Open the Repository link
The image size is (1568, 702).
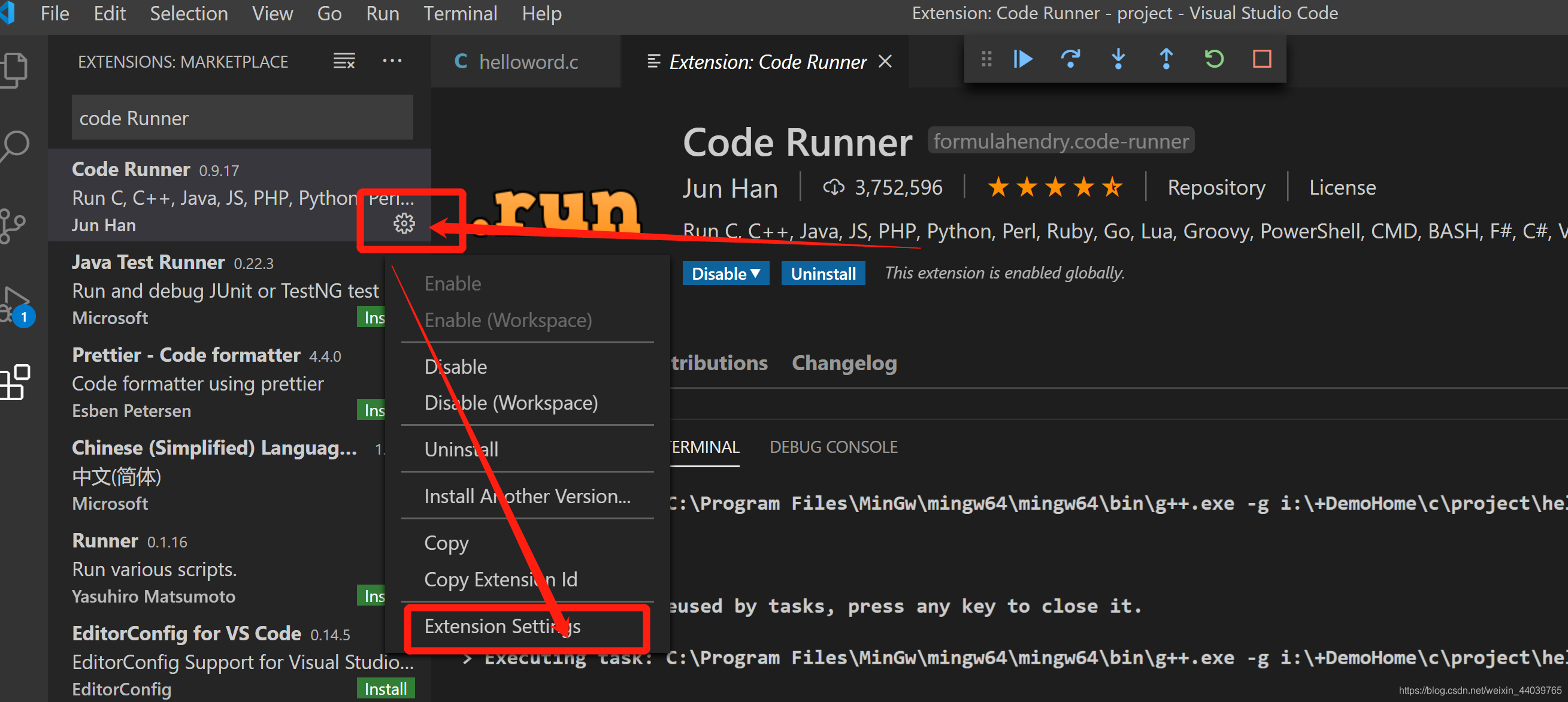(1216, 187)
